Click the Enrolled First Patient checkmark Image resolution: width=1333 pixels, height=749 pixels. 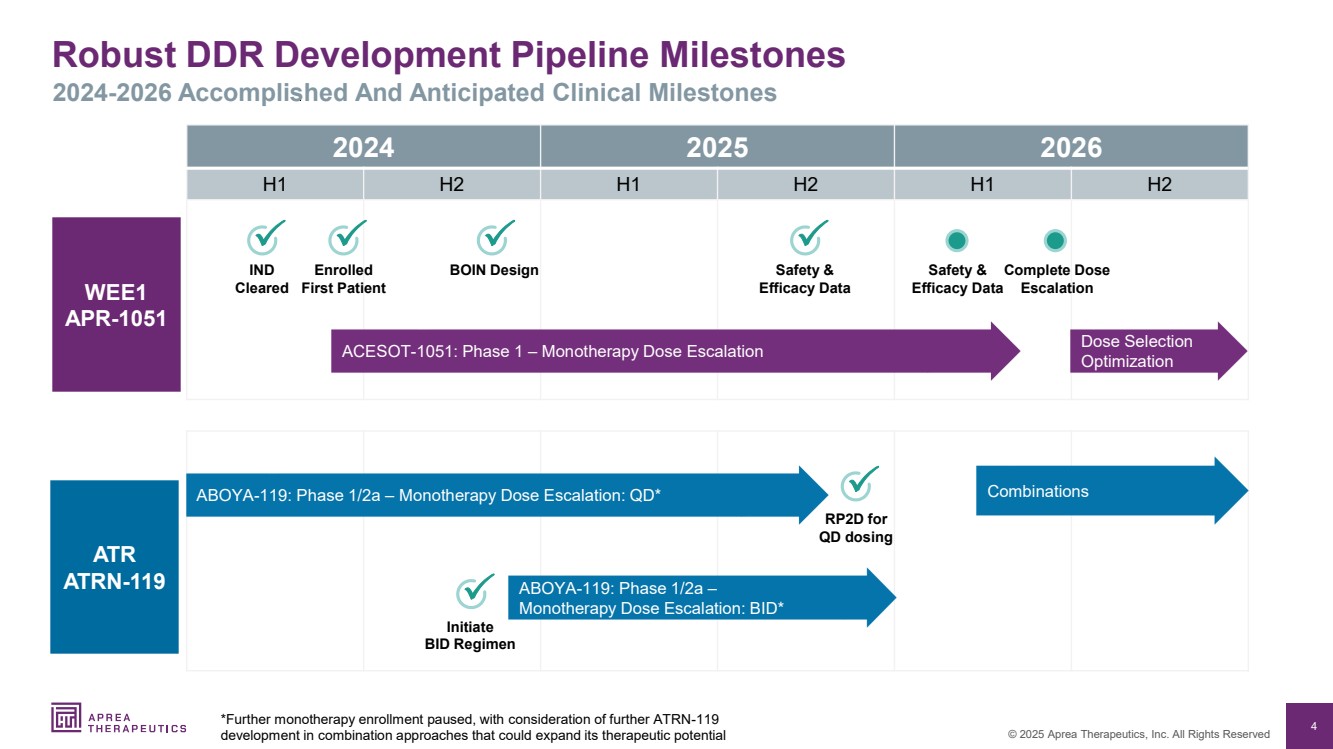point(345,239)
